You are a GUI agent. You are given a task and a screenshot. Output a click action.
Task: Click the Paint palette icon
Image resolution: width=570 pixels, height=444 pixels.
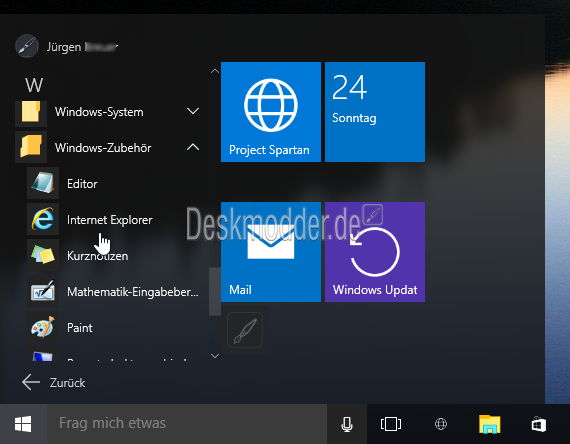[x=43, y=327]
